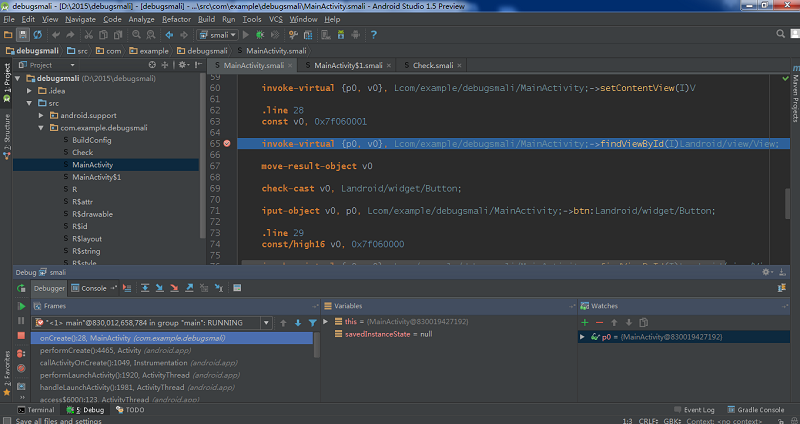The height and width of the screenshot is (424, 800).
Task: Expand the this variable node
Action: [326, 321]
